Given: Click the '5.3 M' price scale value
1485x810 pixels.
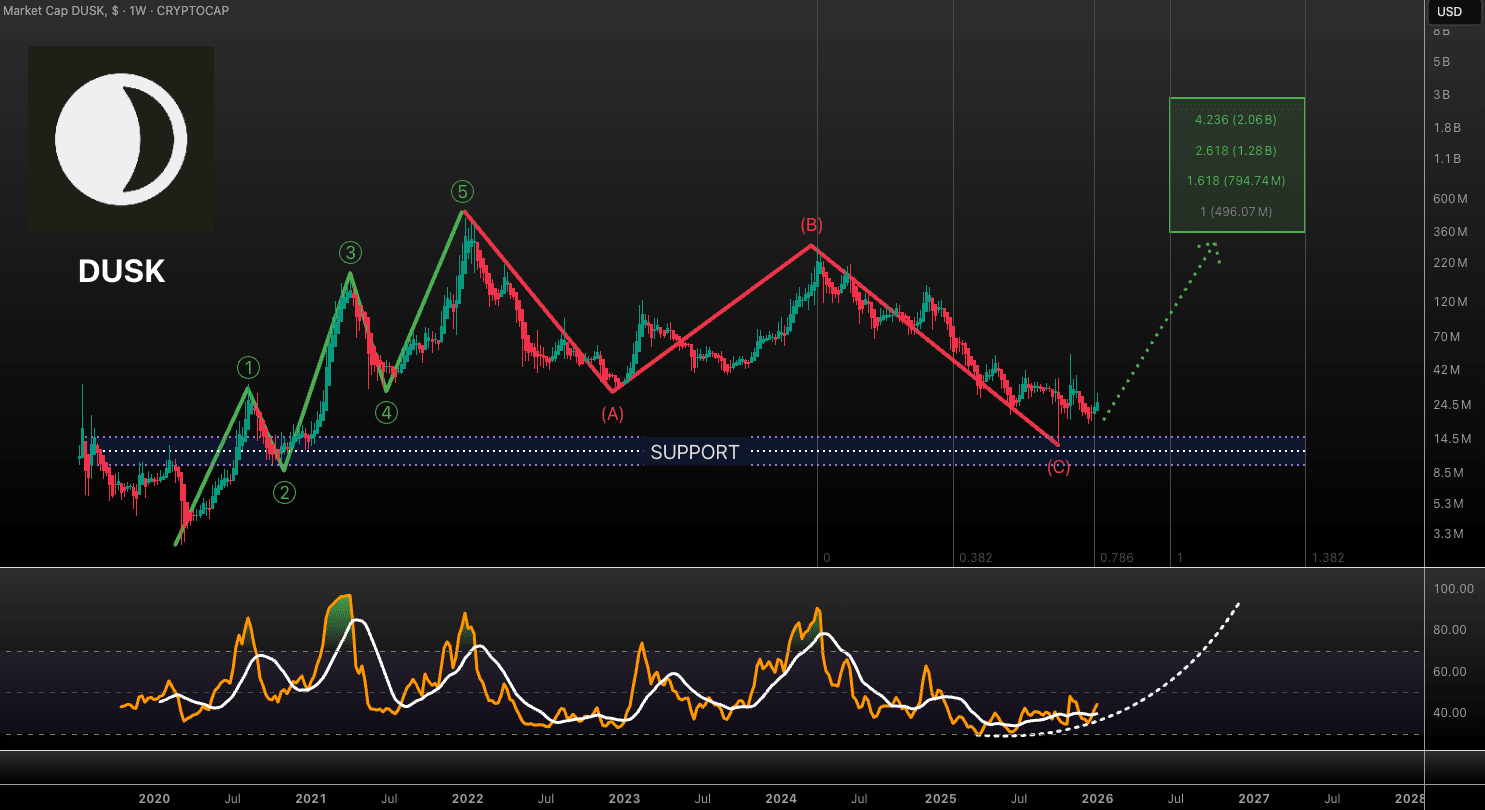Looking at the screenshot, I should coord(1448,504).
